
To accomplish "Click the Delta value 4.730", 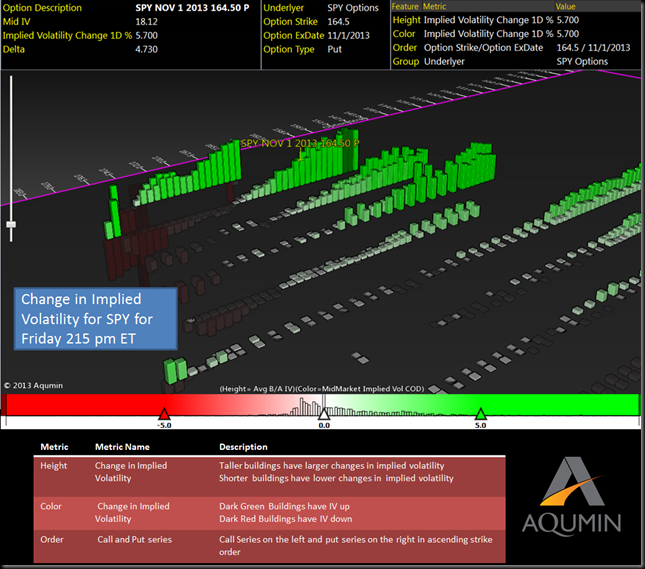I will [146, 49].
